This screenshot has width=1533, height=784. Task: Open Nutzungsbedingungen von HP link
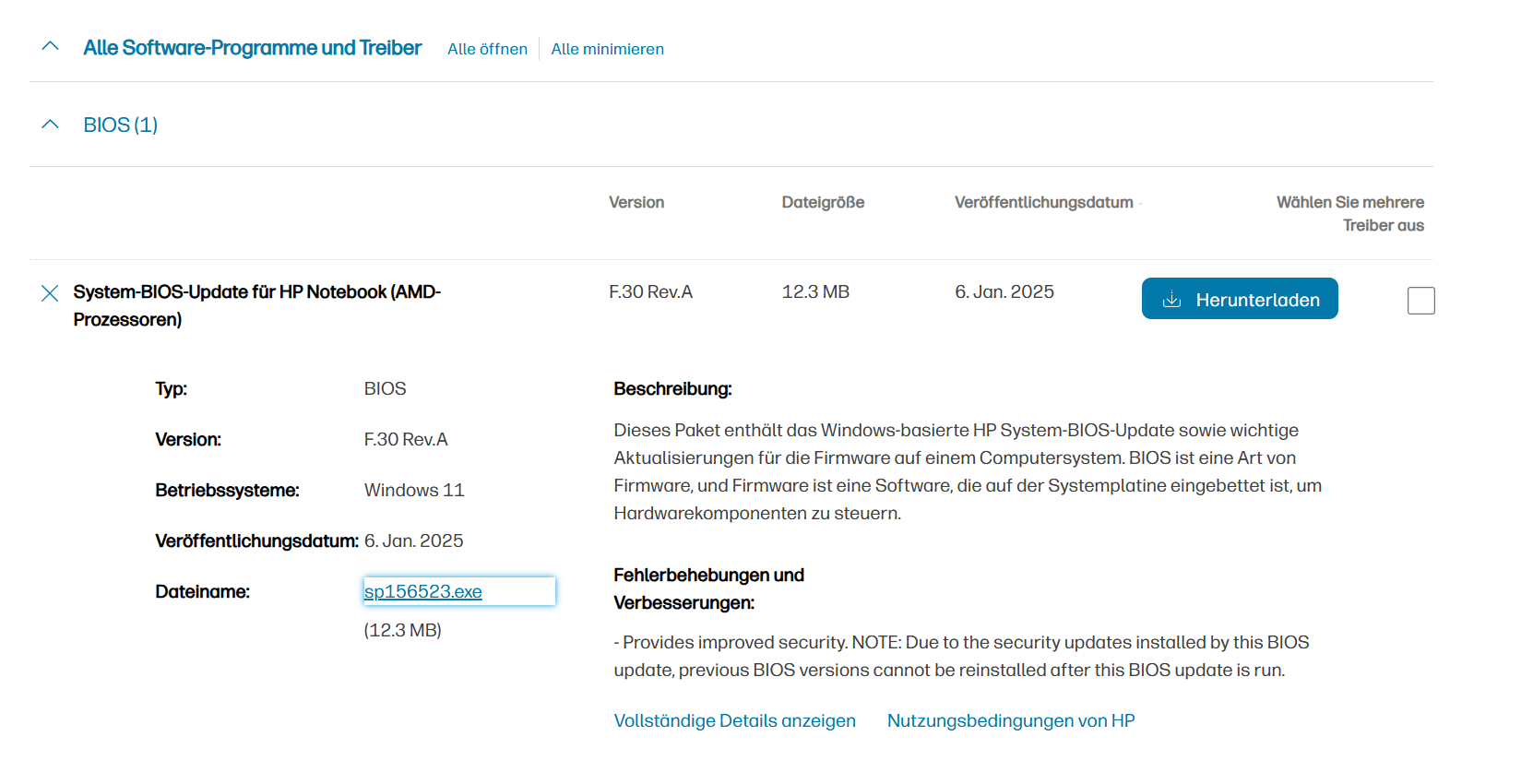click(1011, 720)
